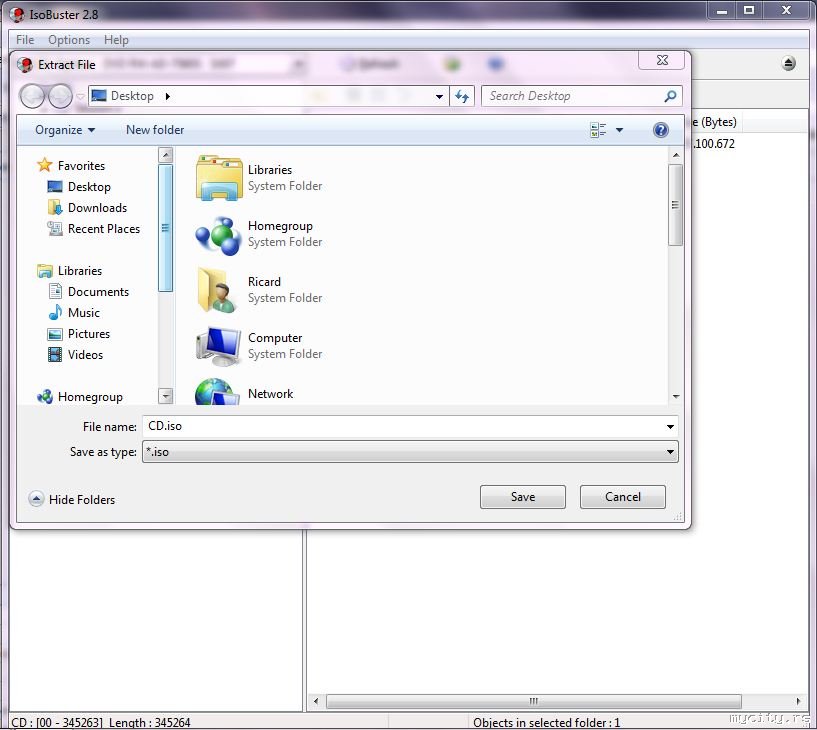Click the Hide Folders label
This screenshot has width=817, height=730.
pyautogui.click(x=82, y=500)
